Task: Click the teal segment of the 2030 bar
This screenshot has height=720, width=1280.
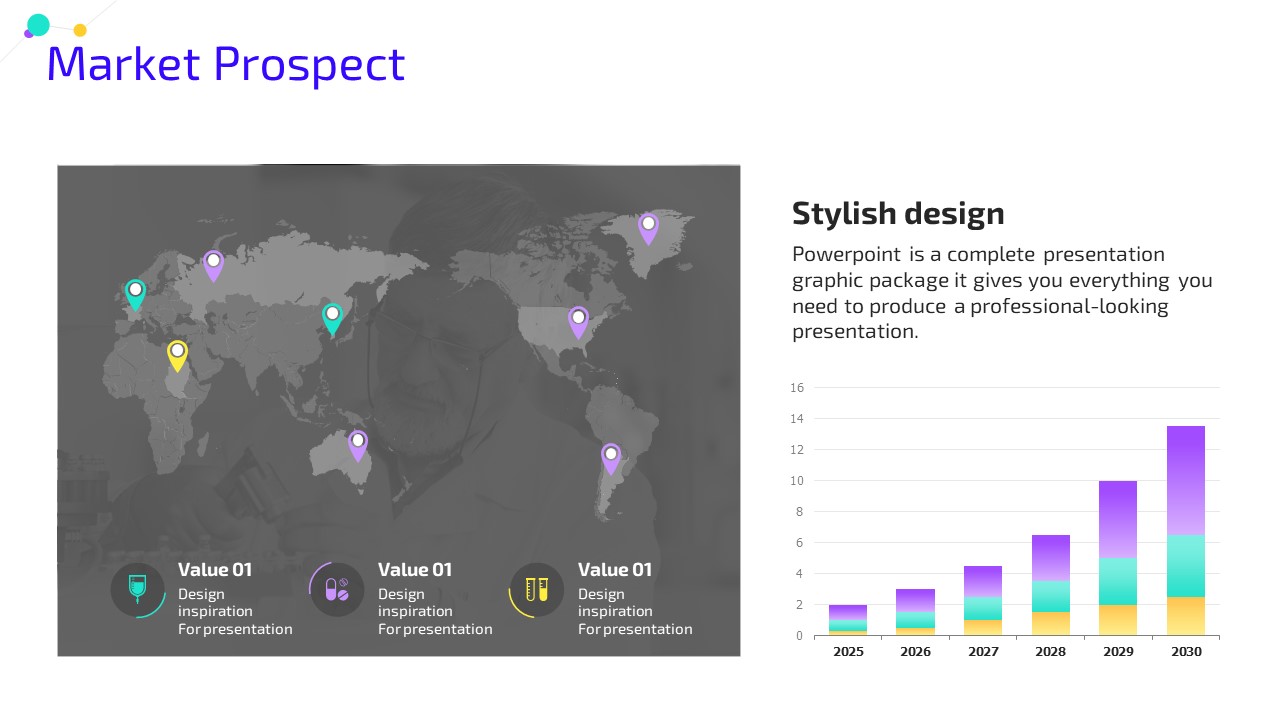Action: (1186, 566)
